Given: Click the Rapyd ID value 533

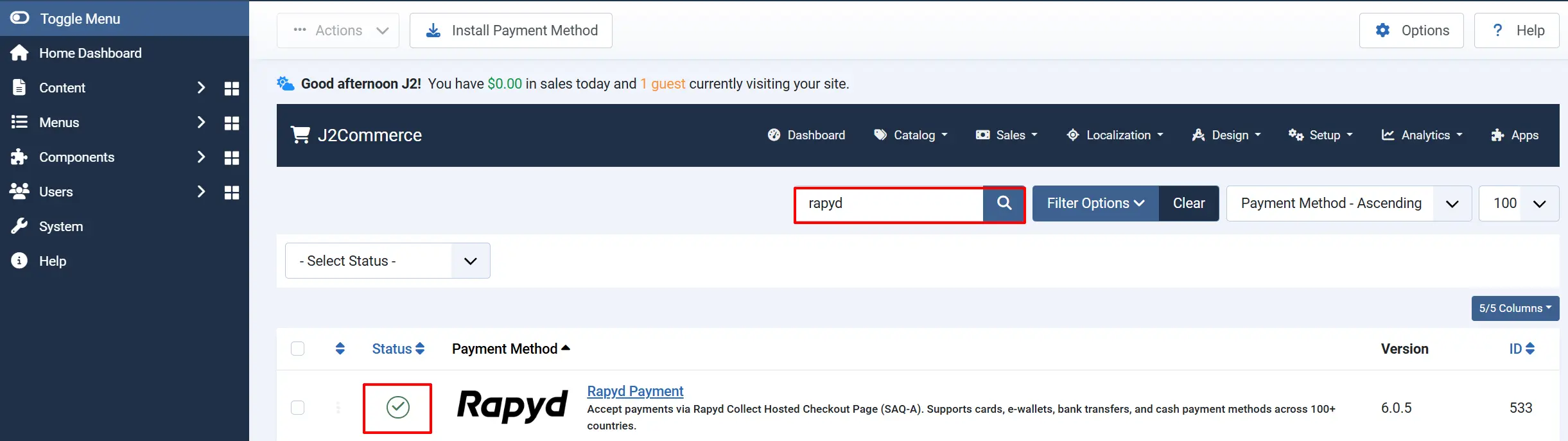Looking at the screenshot, I should click(1520, 408).
